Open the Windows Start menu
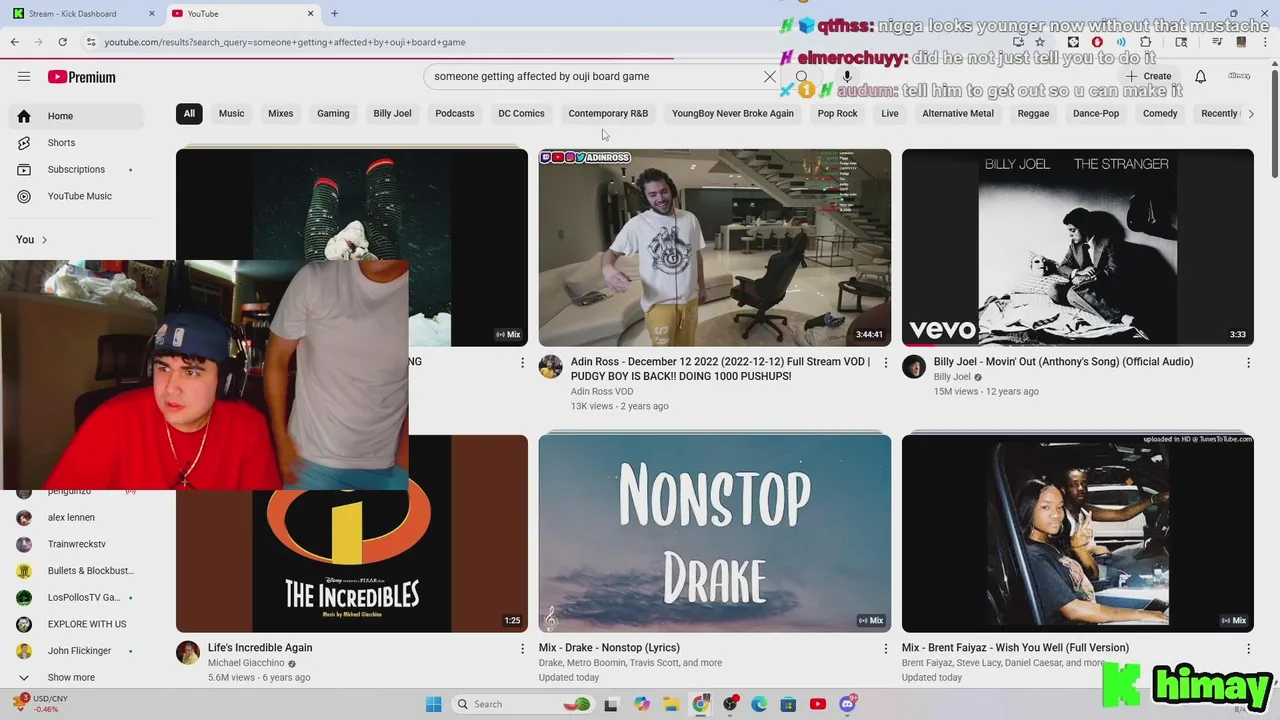Image resolution: width=1280 pixels, height=720 pixels. pos(433,704)
